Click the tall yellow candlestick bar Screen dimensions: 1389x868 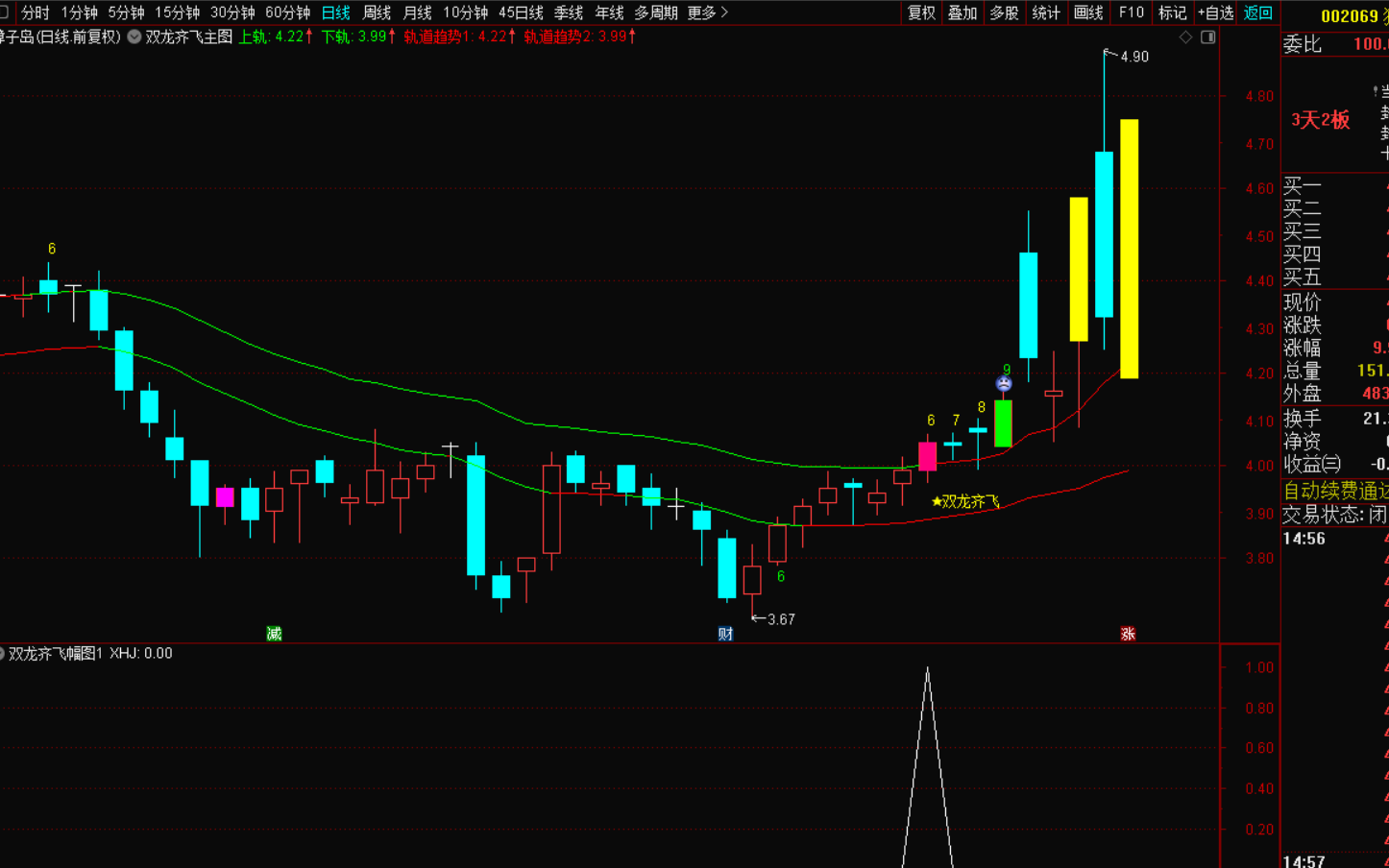(x=1129, y=249)
